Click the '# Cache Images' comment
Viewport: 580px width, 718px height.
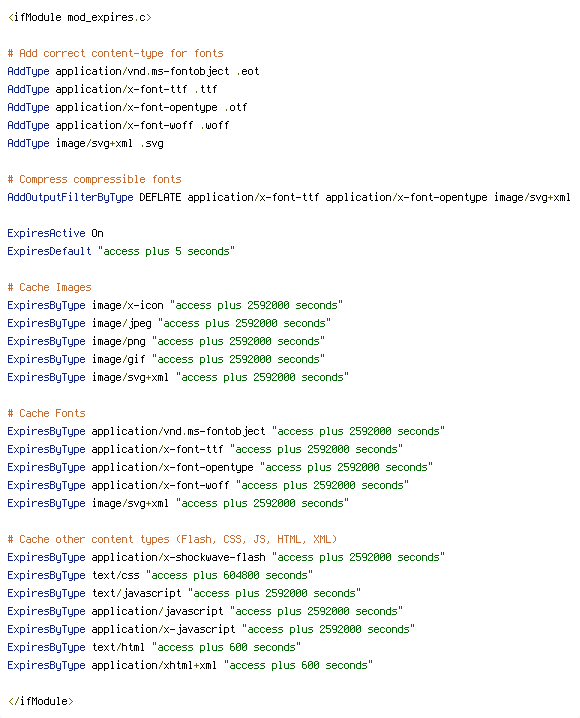49,288
